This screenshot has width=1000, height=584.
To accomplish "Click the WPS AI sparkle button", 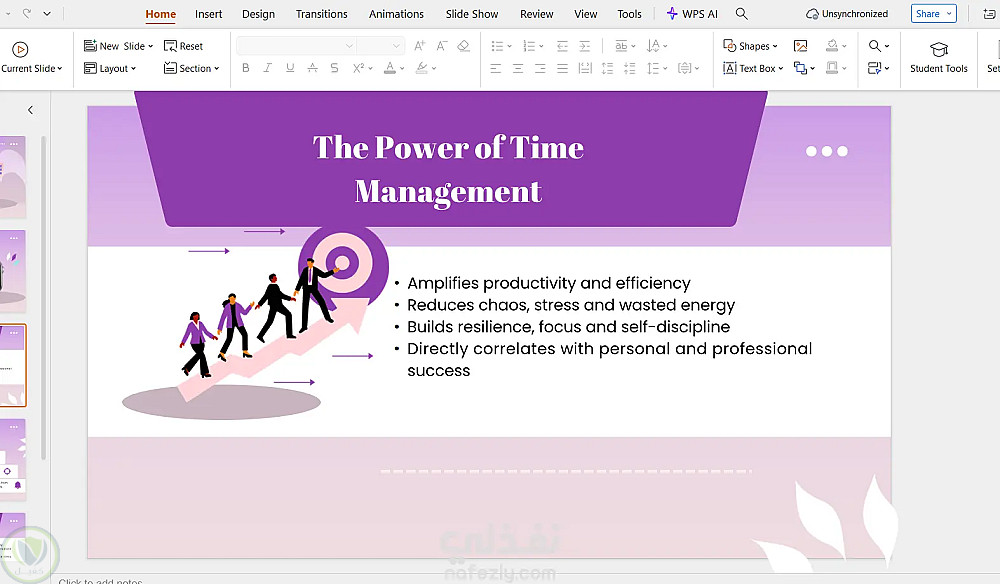I will (x=692, y=13).
